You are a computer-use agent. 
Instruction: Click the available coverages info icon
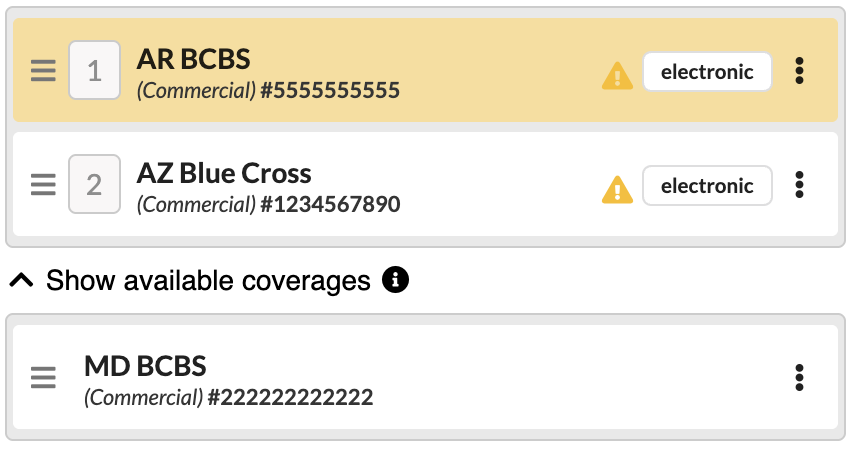point(395,281)
